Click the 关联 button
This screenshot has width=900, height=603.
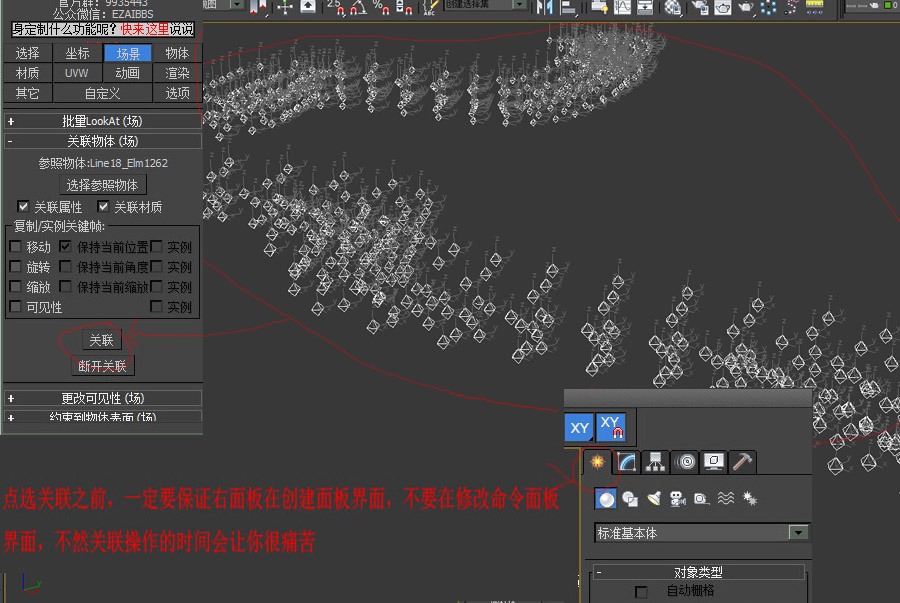tap(102, 340)
